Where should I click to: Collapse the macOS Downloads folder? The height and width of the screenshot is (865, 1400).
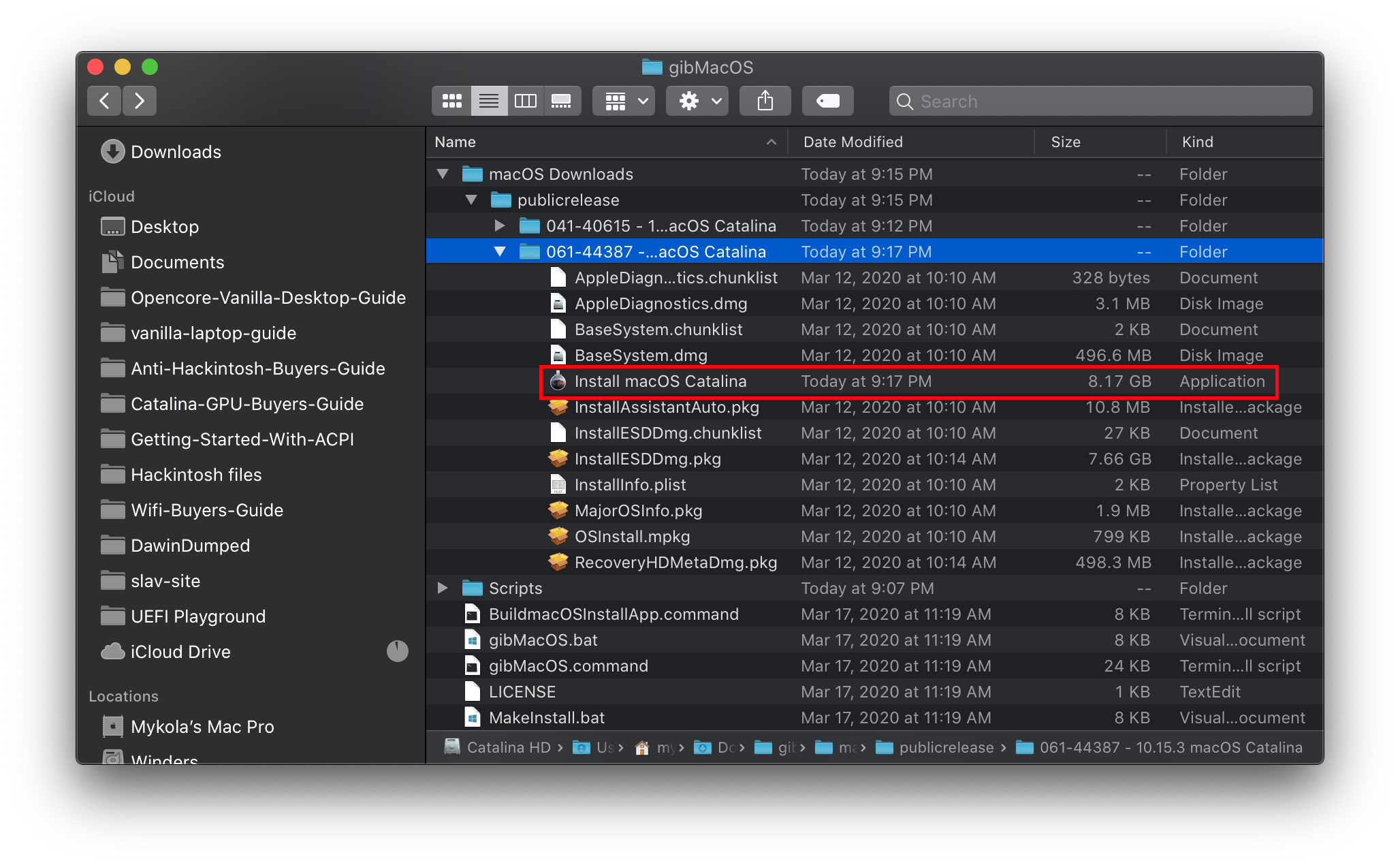[x=443, y=174]
